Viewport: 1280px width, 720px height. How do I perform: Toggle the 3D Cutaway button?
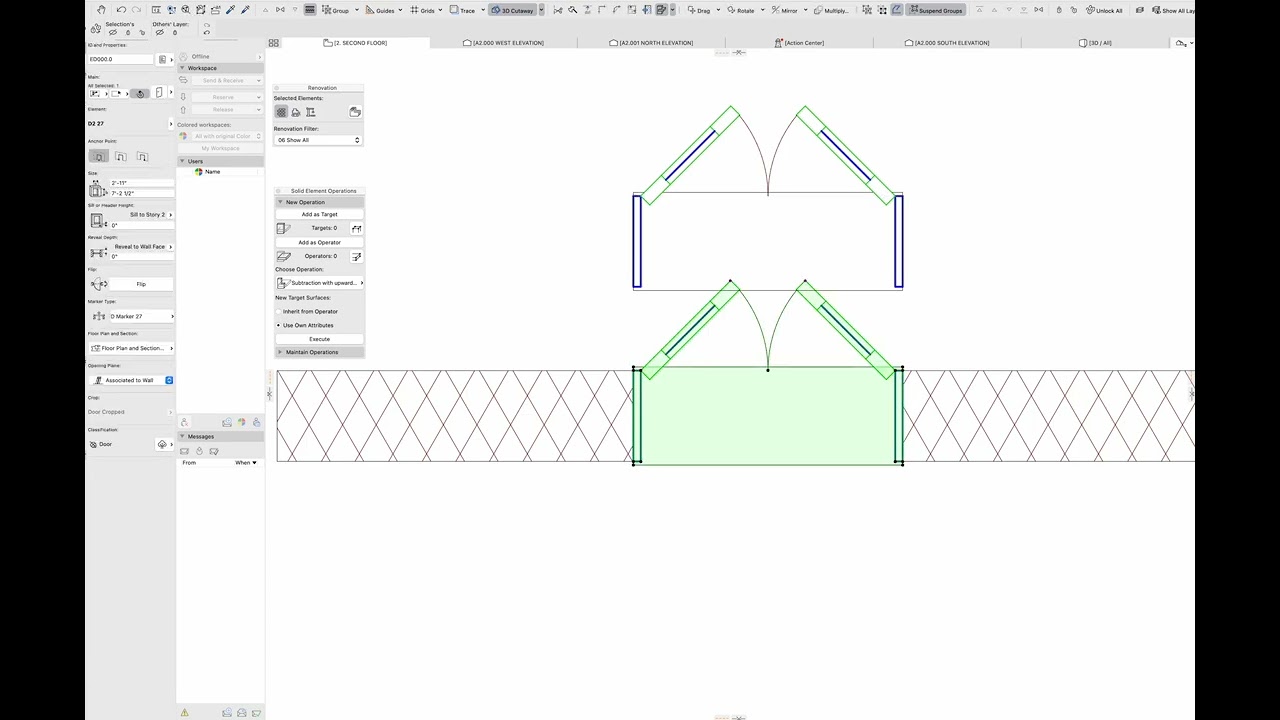(512, 10)
